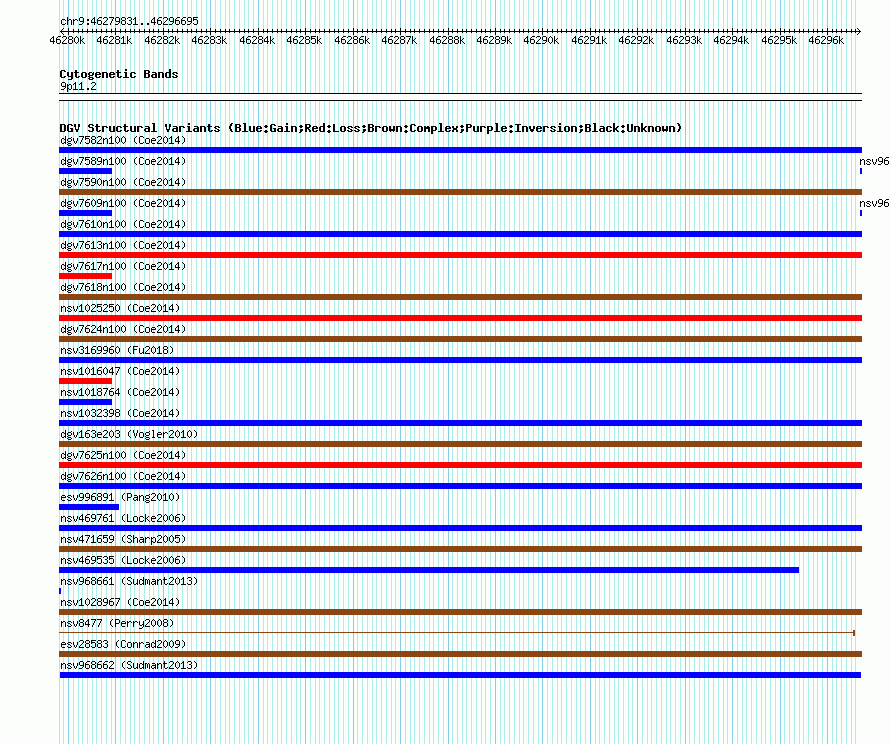Click the blue bar under nsv3169960
Viewport: 890px width, 744px height.
(x=460, y=360)
